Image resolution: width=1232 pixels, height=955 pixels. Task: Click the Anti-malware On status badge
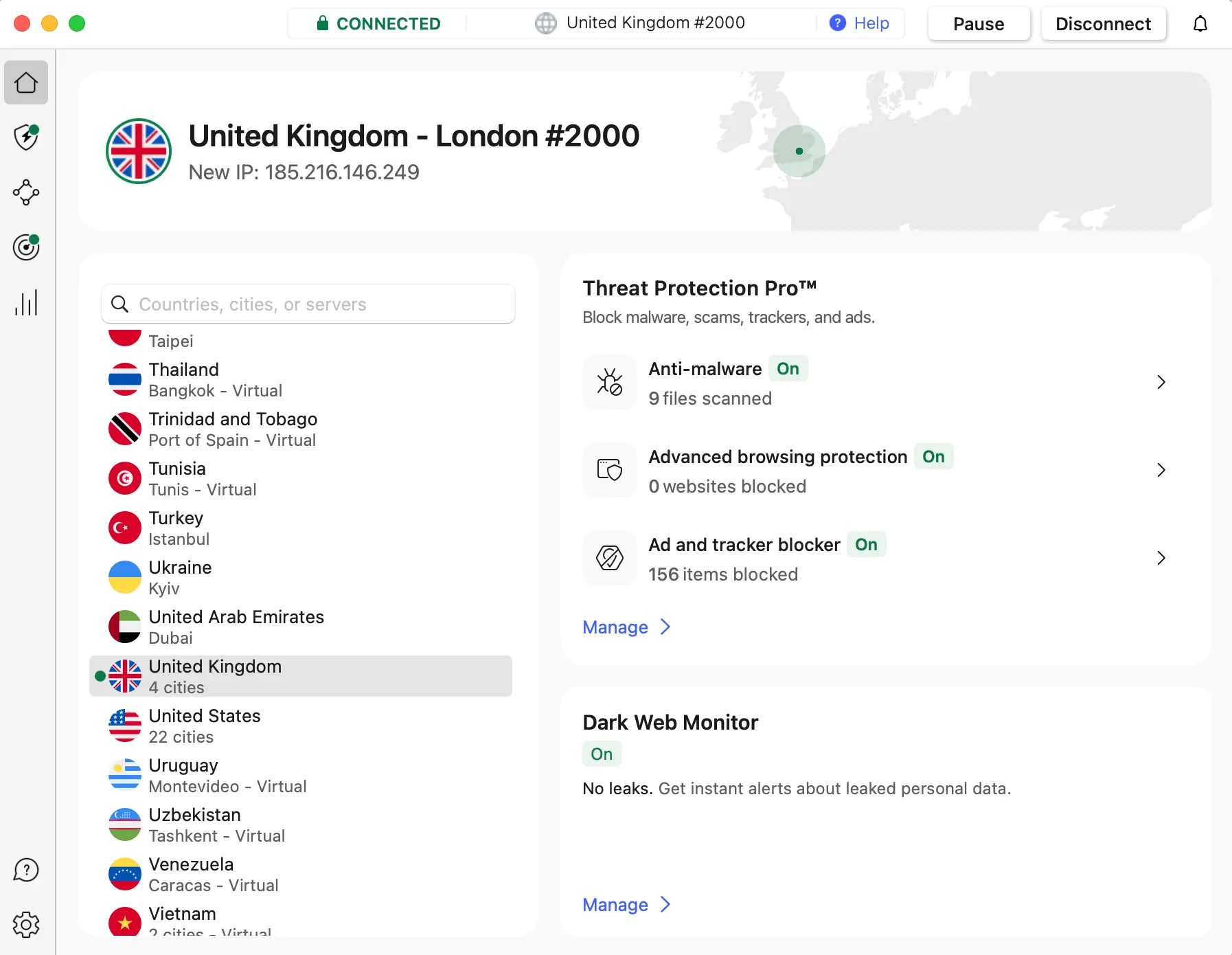(x=788, y=369)
